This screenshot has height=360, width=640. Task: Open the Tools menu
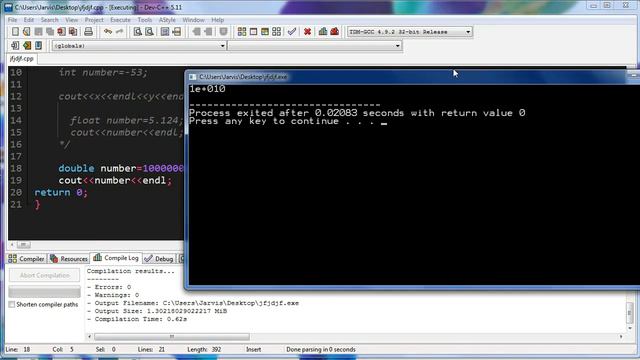pyautogui.click(x=144, y=20)
